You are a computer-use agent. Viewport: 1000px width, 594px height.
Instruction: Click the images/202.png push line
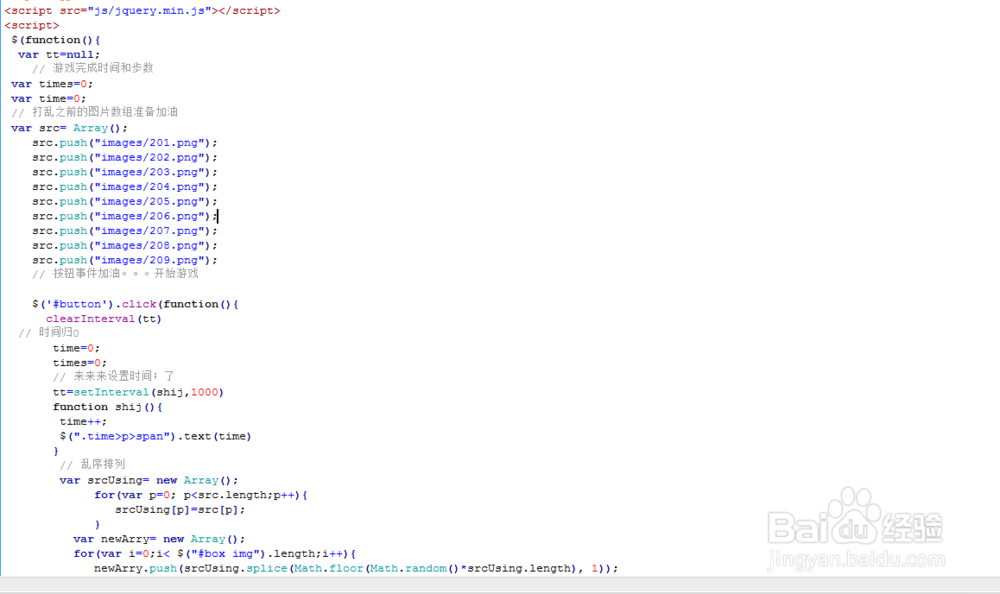click(125, 158)
